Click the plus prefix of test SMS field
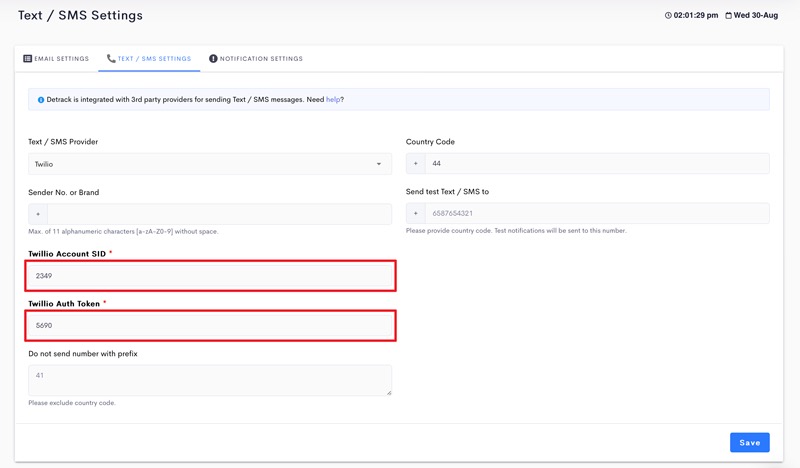Viewport: 800px width, 468px height. 416,213
